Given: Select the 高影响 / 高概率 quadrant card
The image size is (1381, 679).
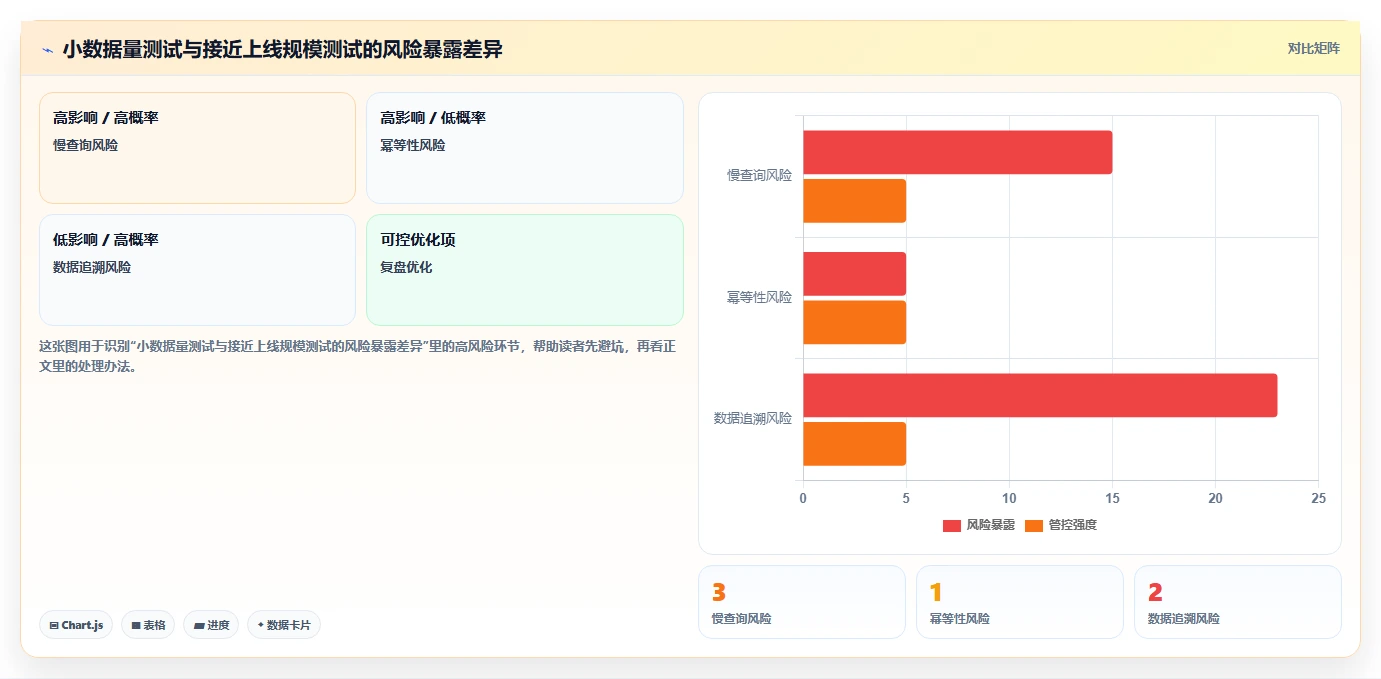Looking at the screenshot, I should [x=197, y=148].
